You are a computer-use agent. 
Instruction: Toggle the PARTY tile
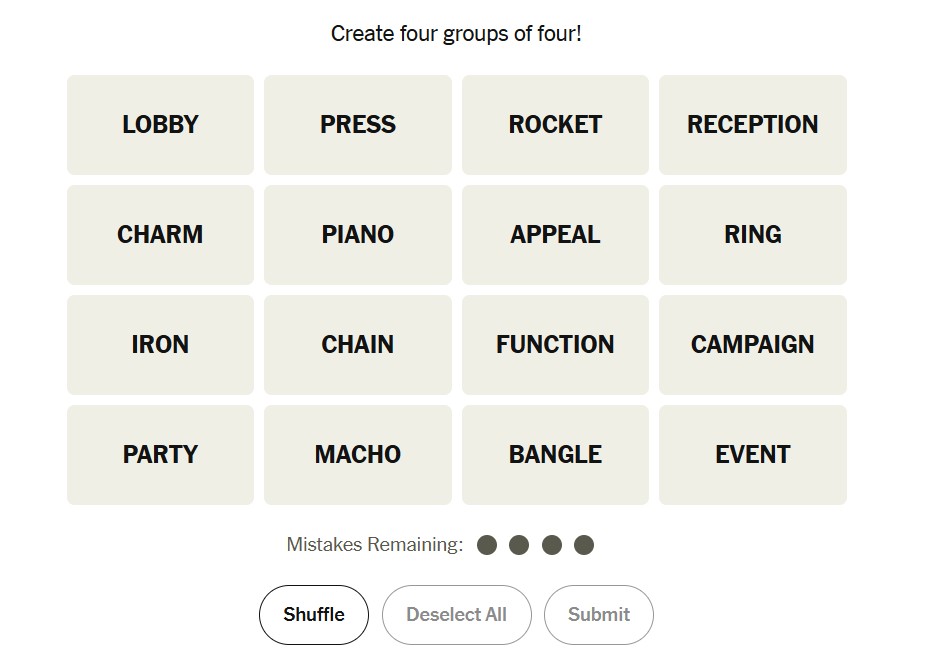[160, 455]
